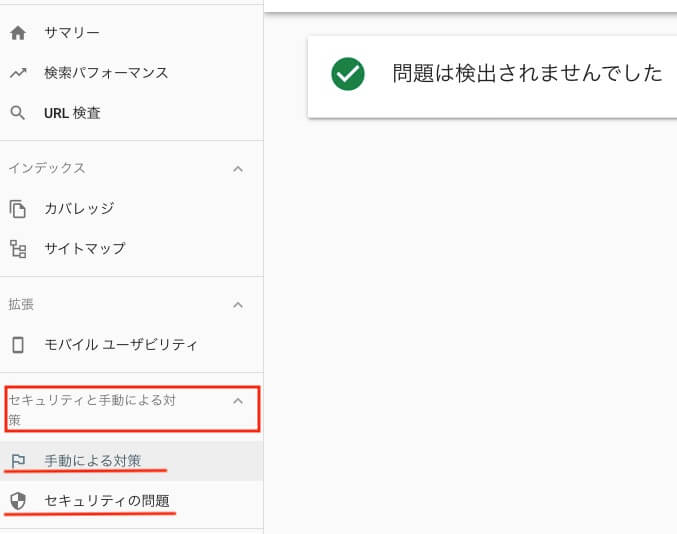Collapse the 拡張 section chevron
The height and width of the screenshot is (534, 677).
click(238, 305)
